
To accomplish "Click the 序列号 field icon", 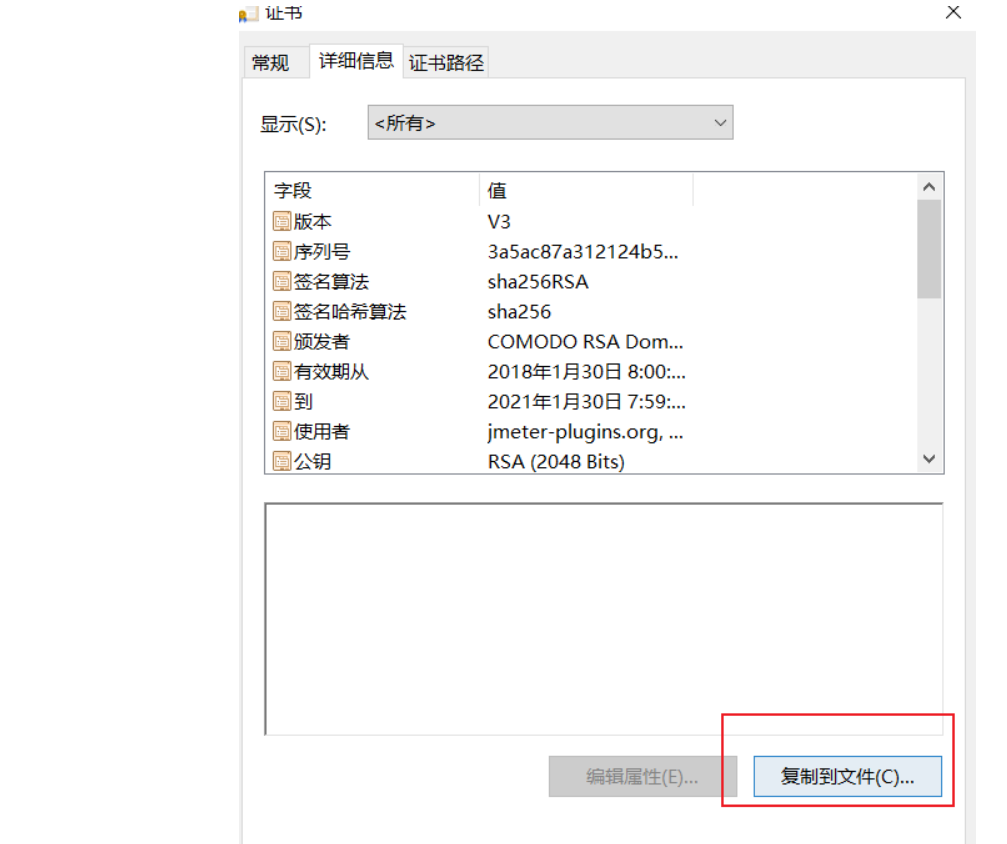I will (x=281, y=251).
